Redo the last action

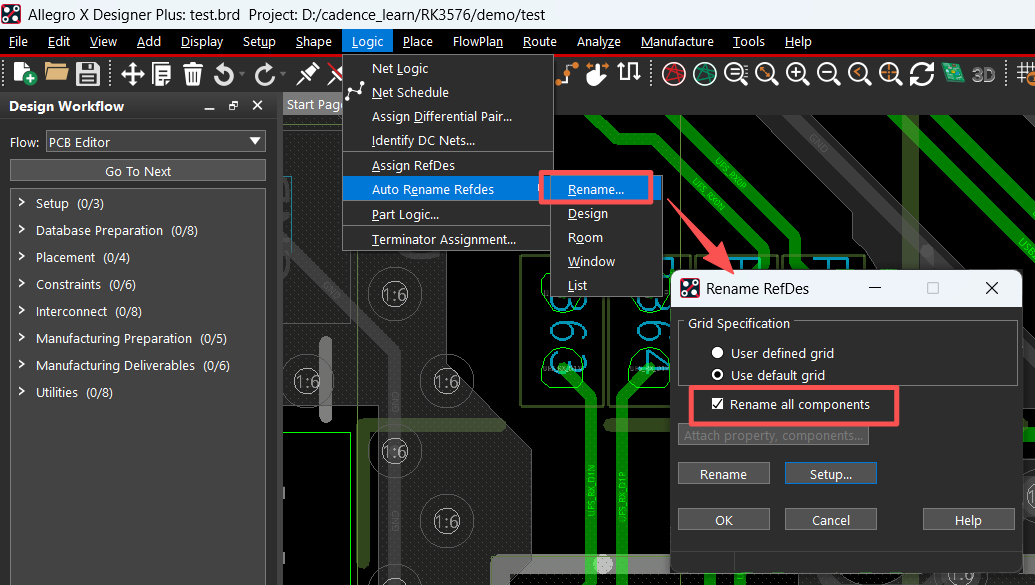(265, 74)
